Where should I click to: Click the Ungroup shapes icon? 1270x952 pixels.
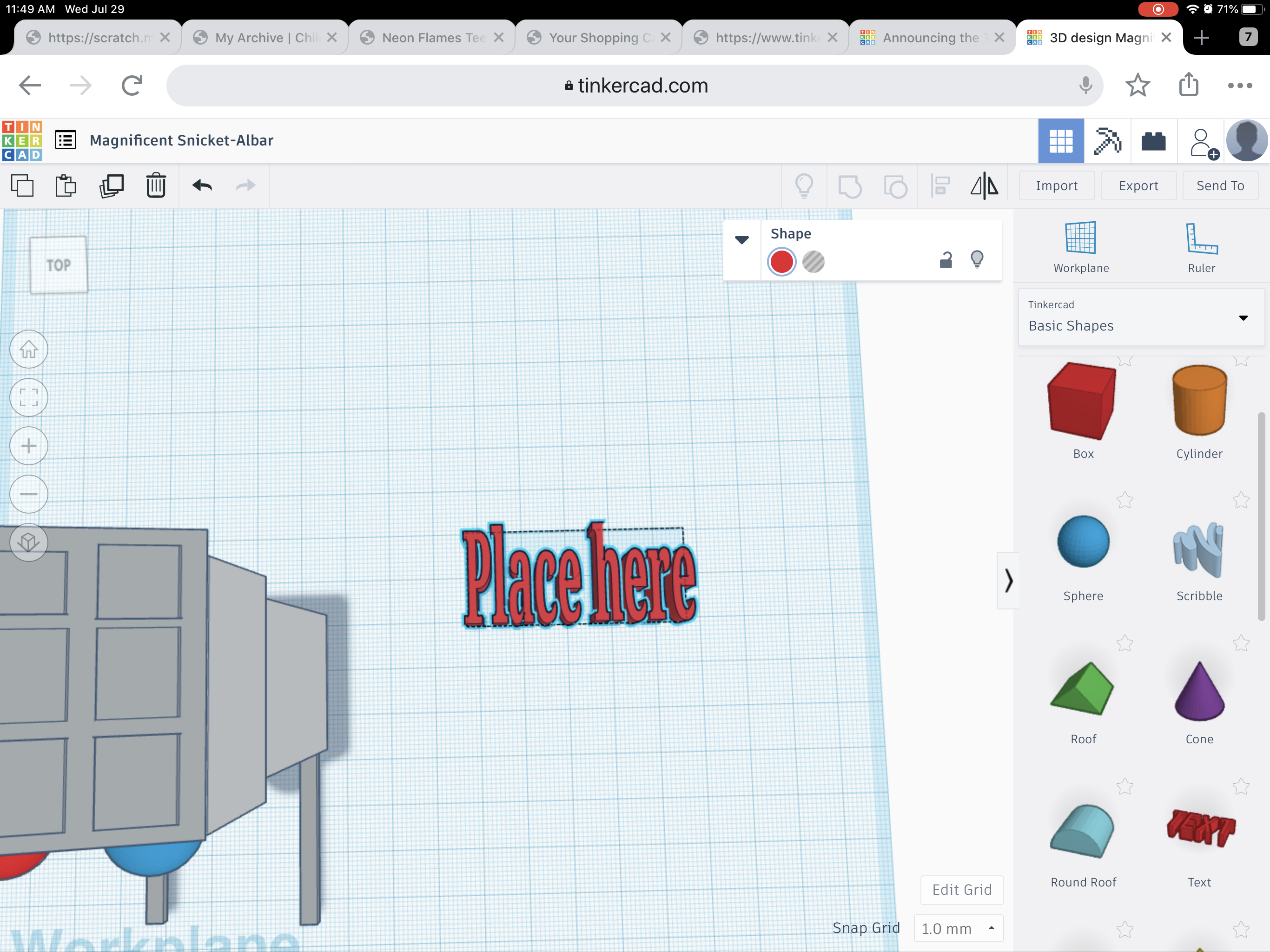coord(895,186)
